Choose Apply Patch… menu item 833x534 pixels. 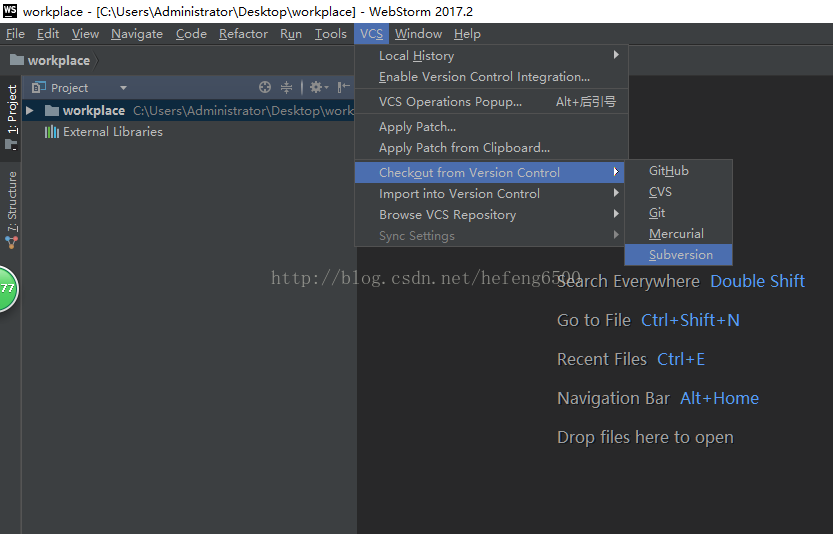(491, 126)
